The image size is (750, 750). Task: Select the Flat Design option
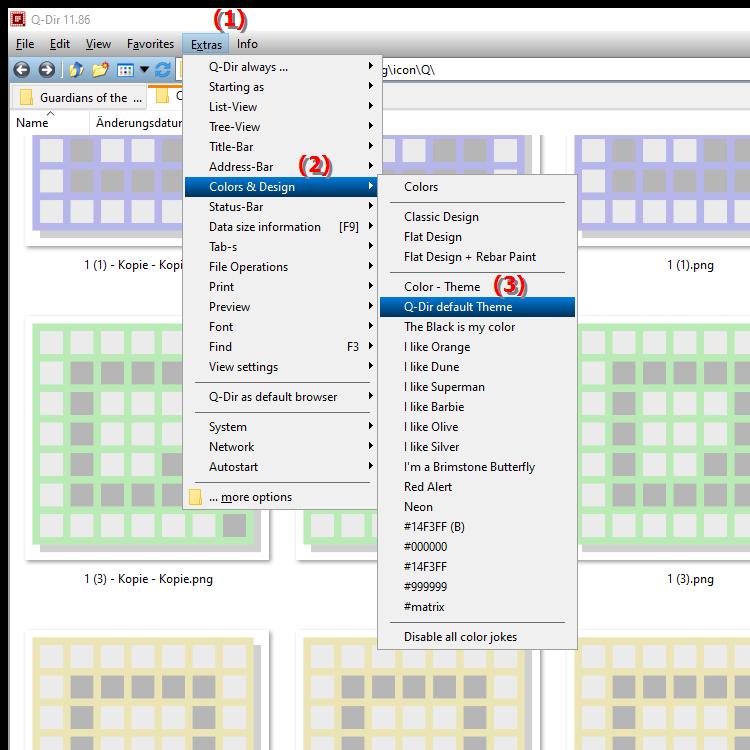[432, 237]
